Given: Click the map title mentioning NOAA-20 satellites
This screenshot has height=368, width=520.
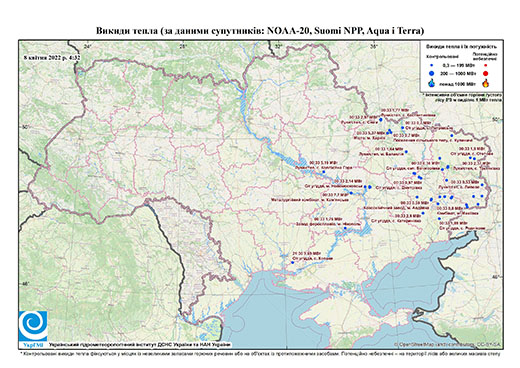Looking at the screenshot, I should [x=260, y=31].
